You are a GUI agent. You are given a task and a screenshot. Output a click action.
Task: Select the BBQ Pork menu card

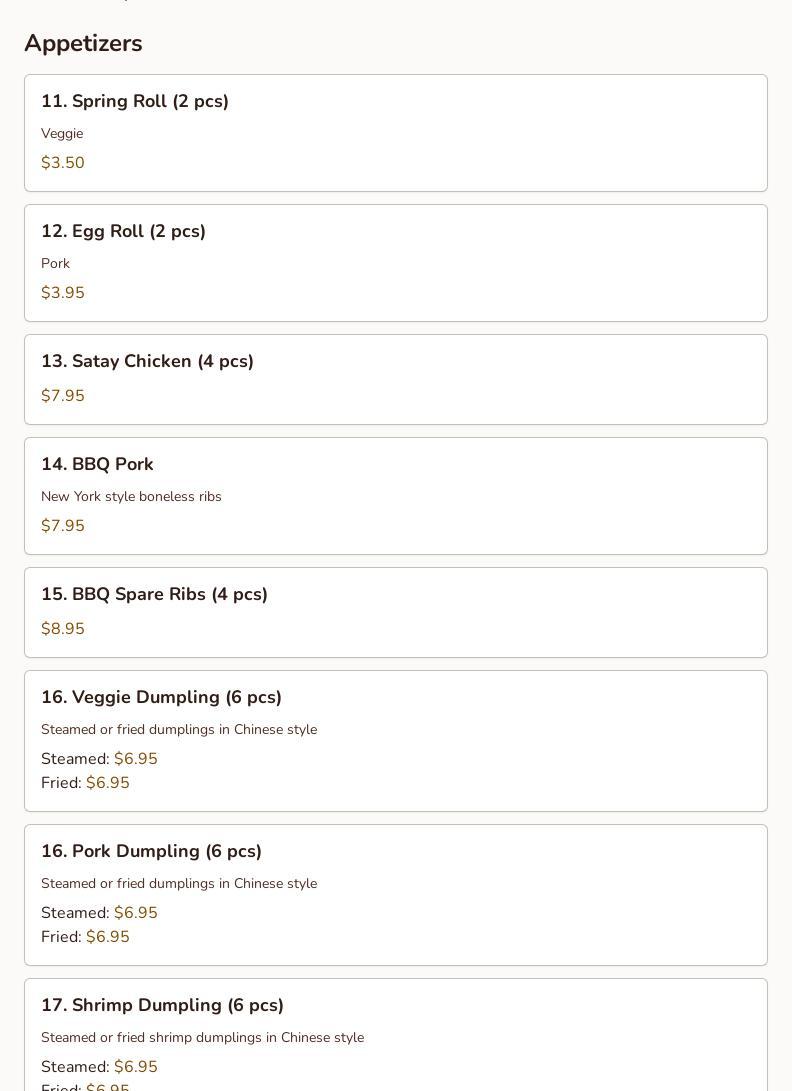396,496
